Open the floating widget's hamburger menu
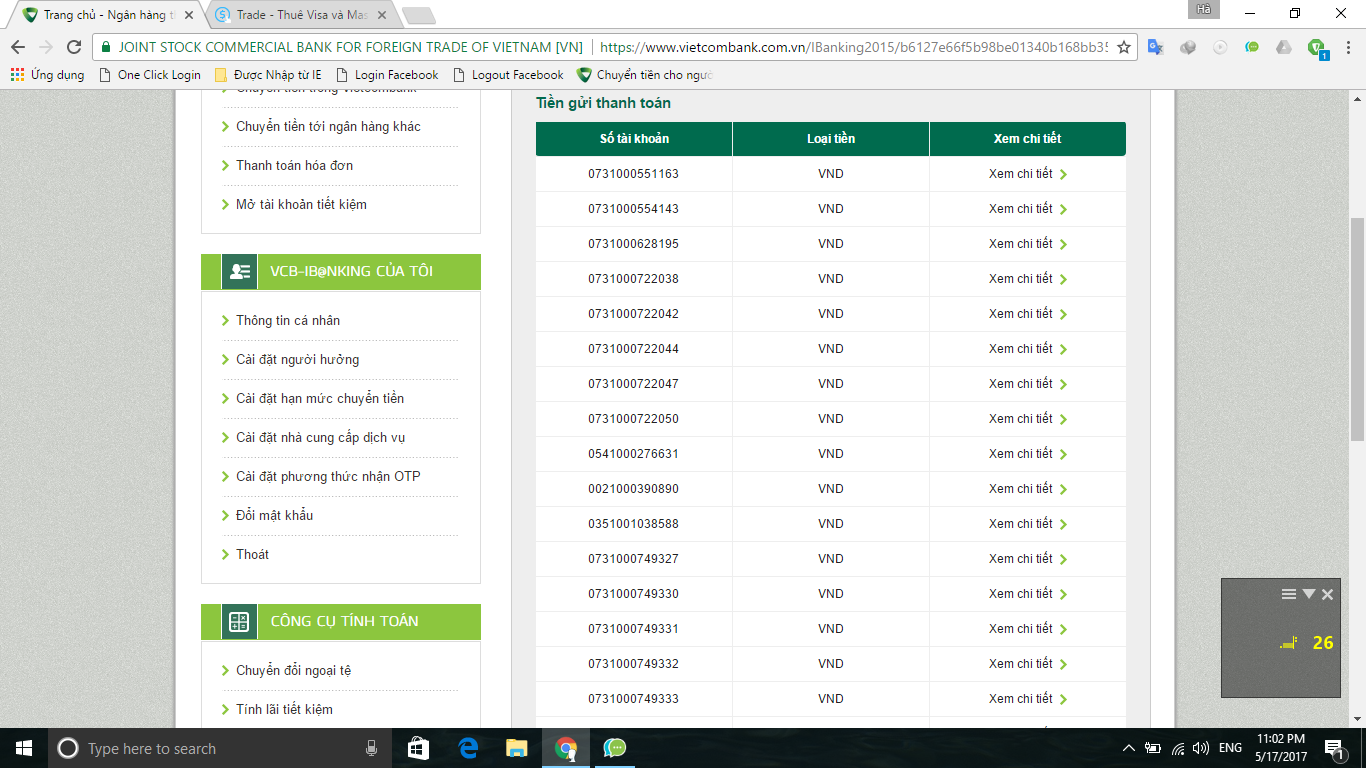 tap(1289, 594)
